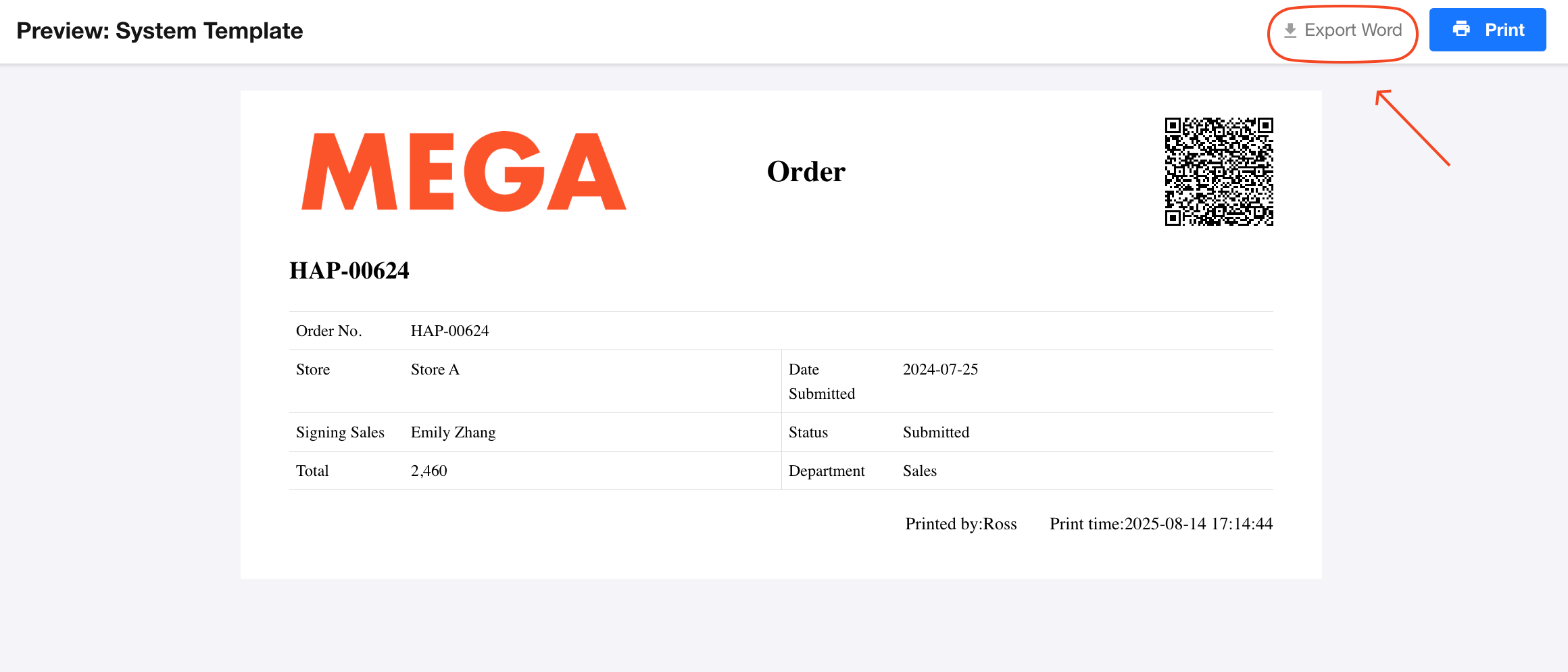
Task: Click the QR code image
Action: click(1219, 171)
